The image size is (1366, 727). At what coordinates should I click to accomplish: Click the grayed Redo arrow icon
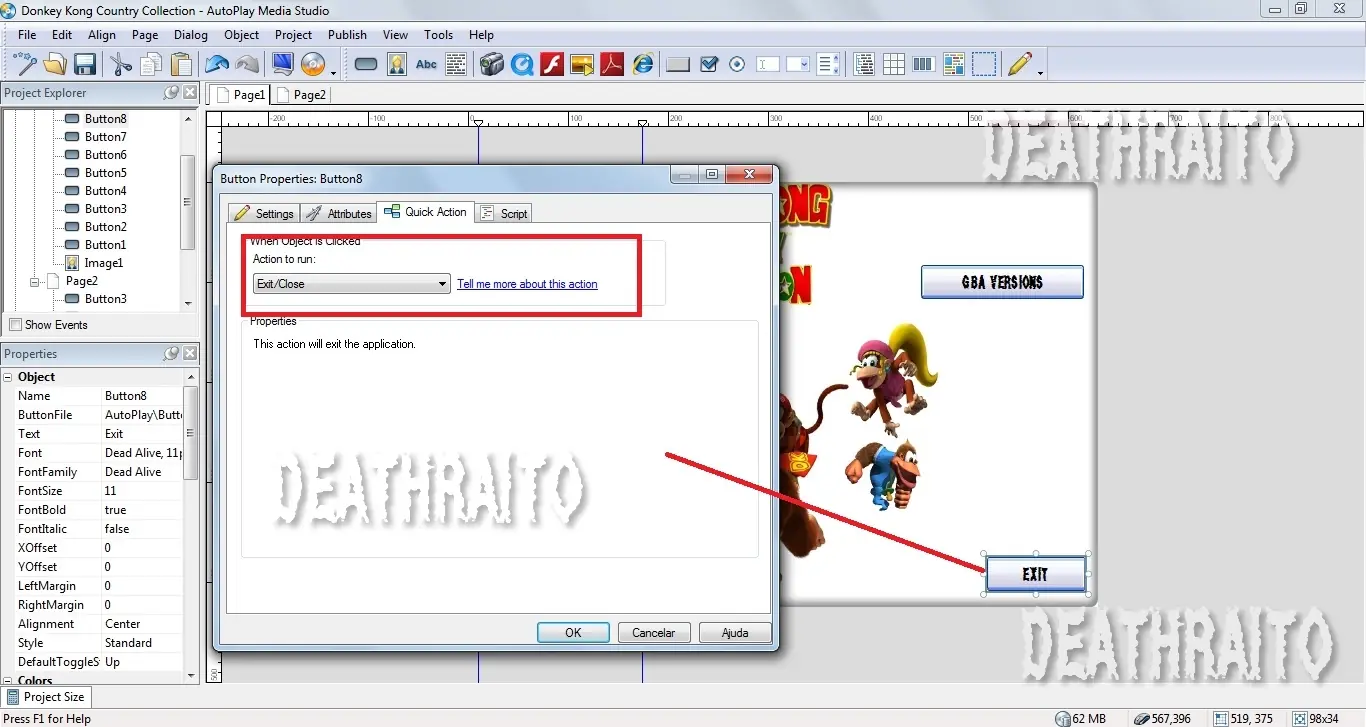[x=247, y=64]
